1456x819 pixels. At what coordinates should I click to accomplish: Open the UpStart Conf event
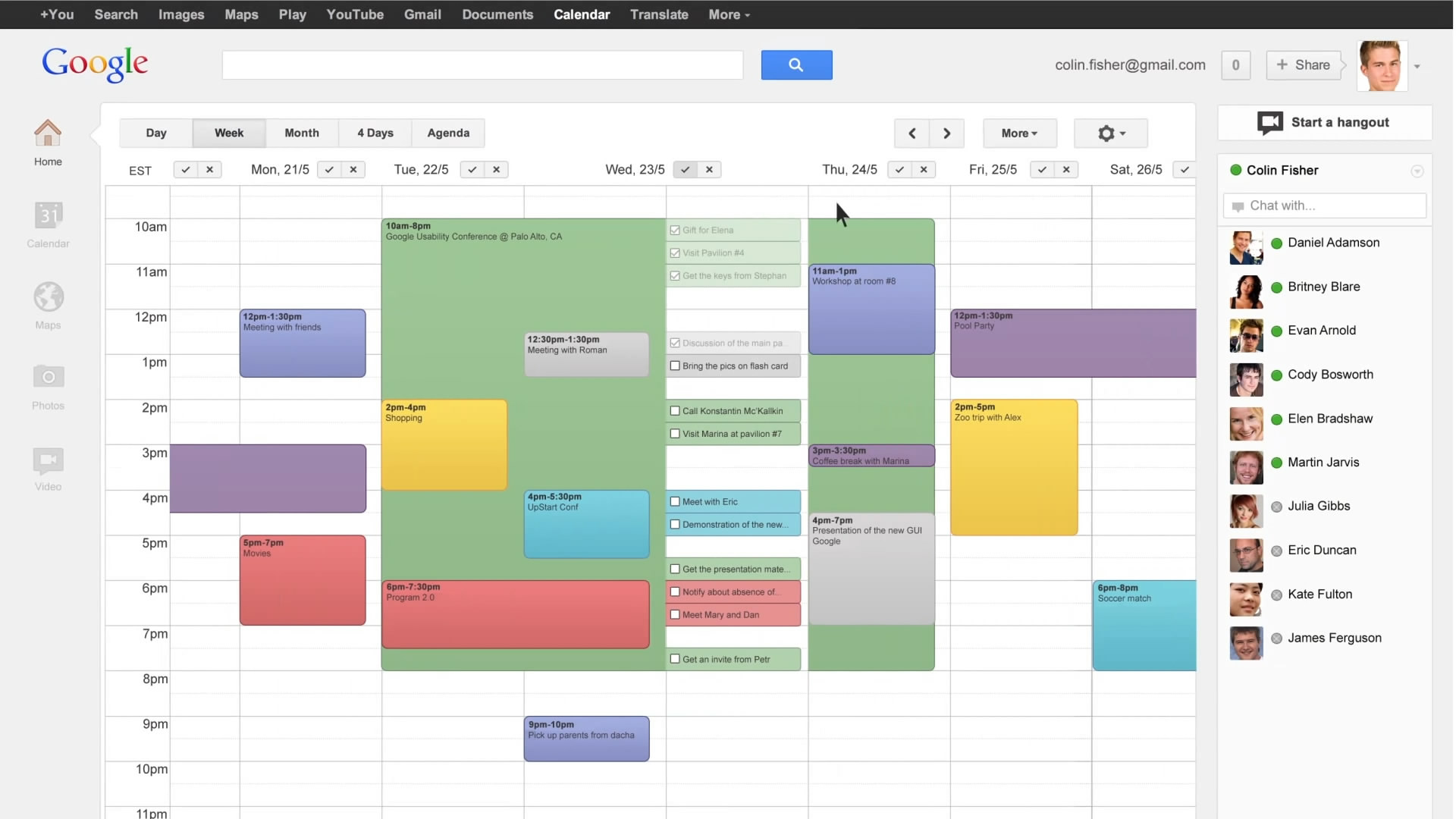coord(586,525)
